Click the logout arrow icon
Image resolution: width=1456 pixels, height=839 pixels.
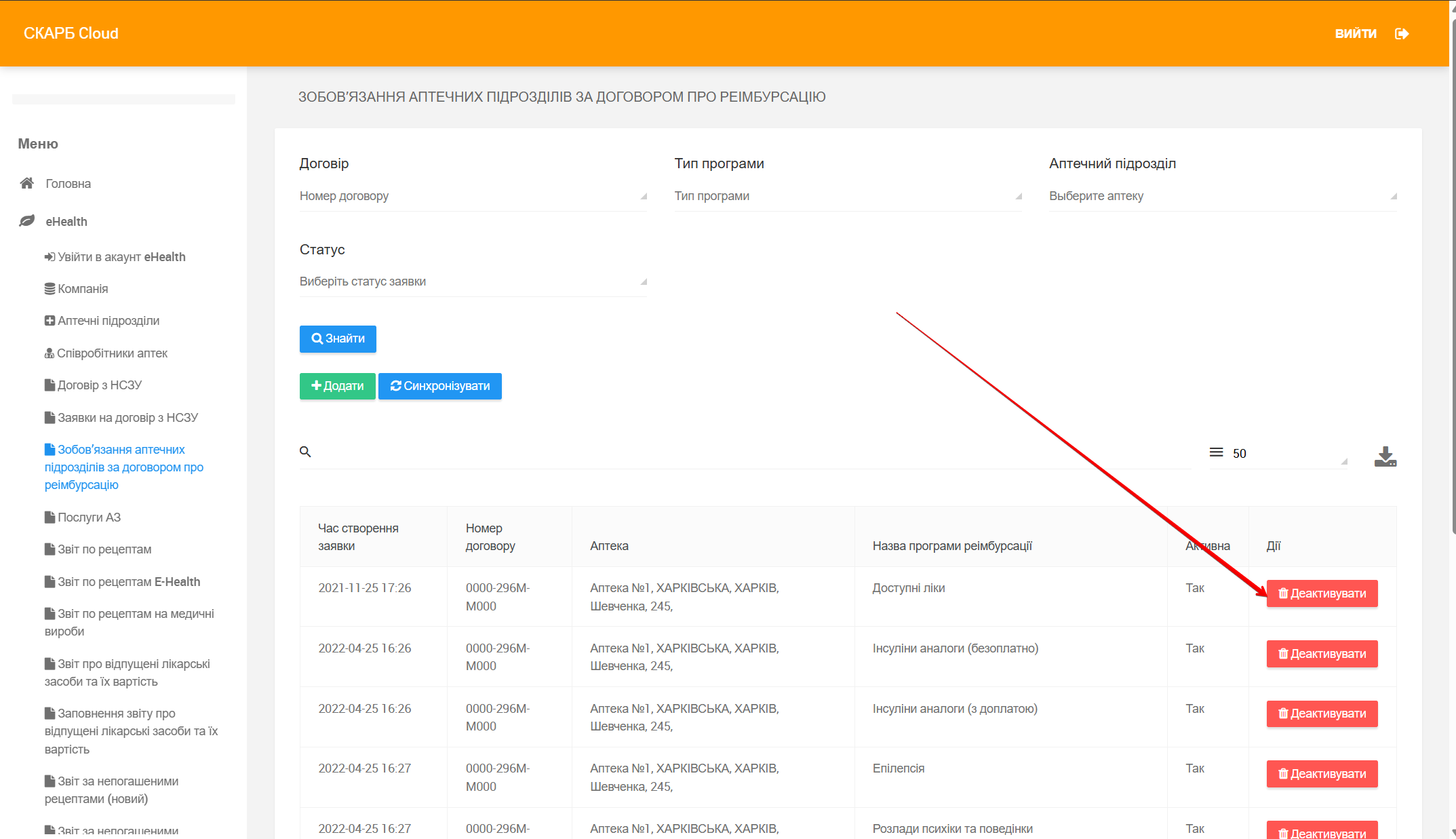1402,33
